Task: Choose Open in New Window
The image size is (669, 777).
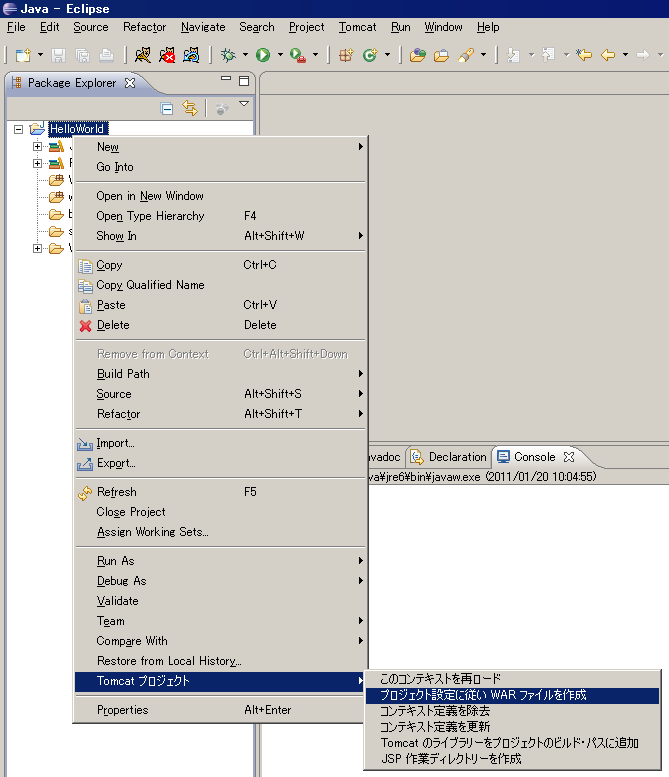Action: tap(221, 196)
